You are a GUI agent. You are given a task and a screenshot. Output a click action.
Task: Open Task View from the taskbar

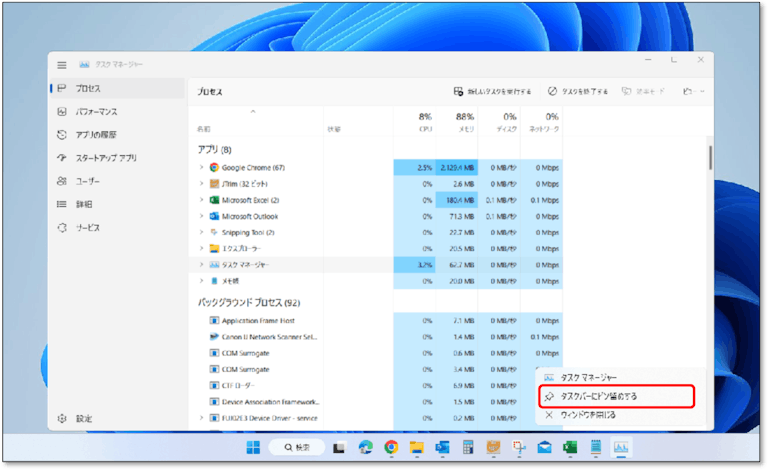coord(339,447)
